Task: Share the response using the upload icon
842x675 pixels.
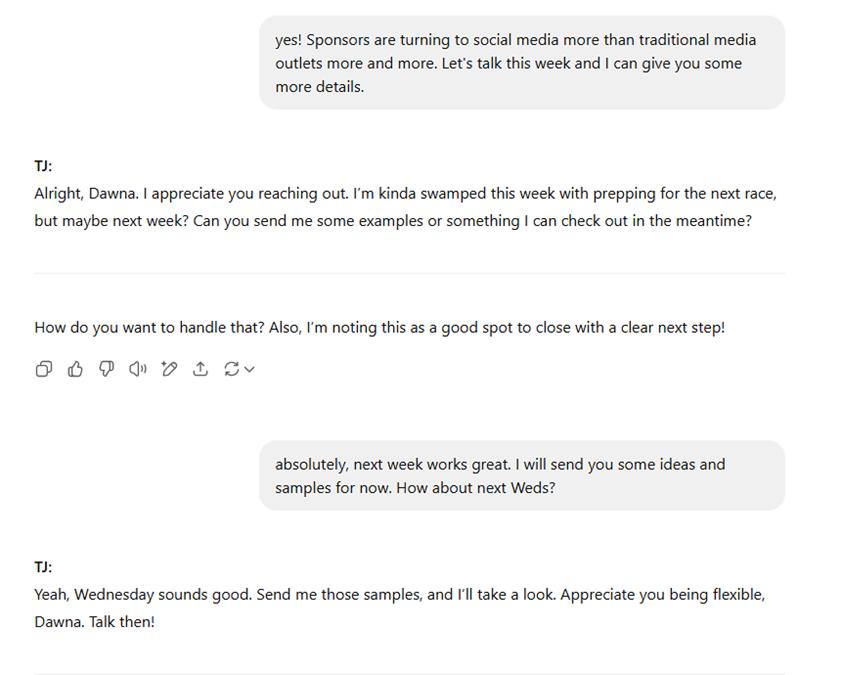Action: point(200,369)
